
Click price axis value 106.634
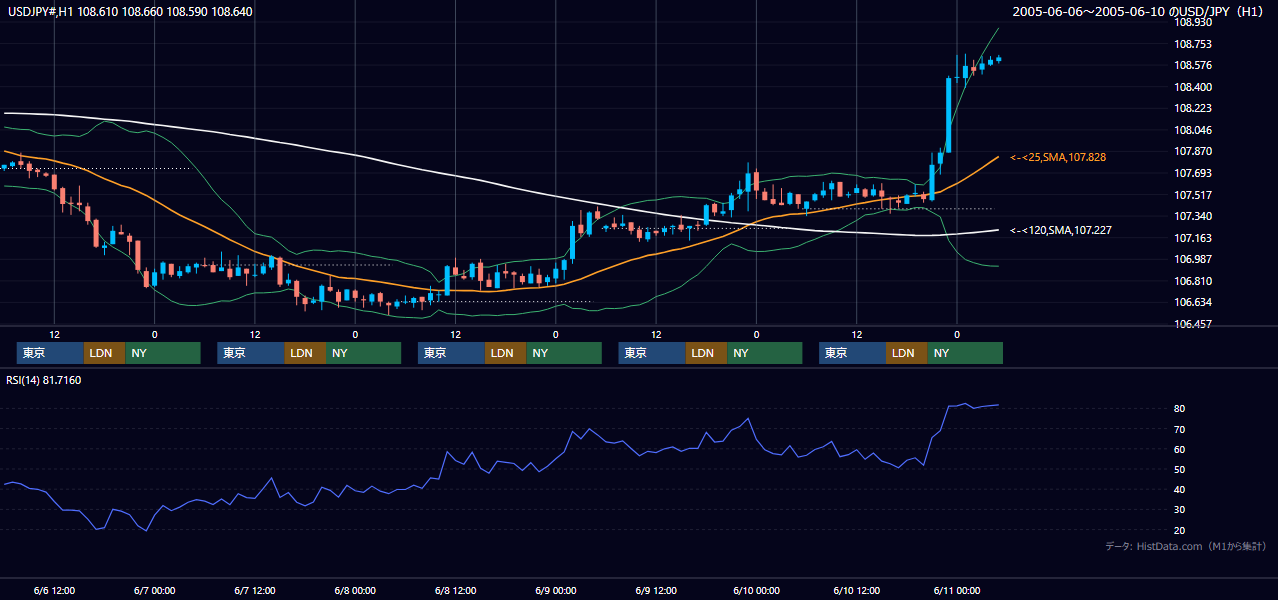[1194, 302]
